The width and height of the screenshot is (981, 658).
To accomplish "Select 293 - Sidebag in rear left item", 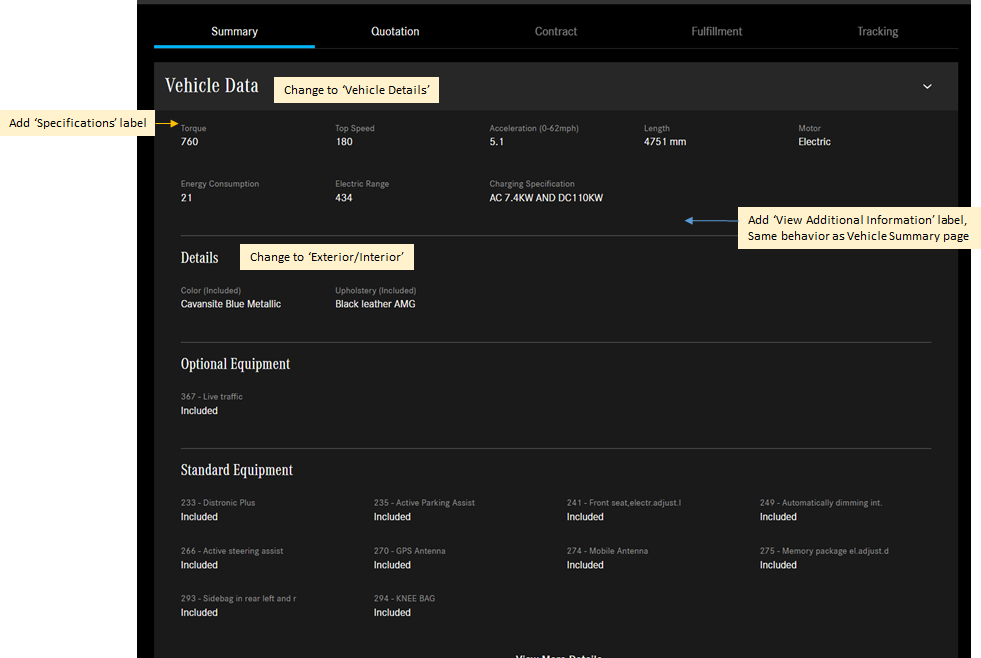I will (x=238, y=599).
